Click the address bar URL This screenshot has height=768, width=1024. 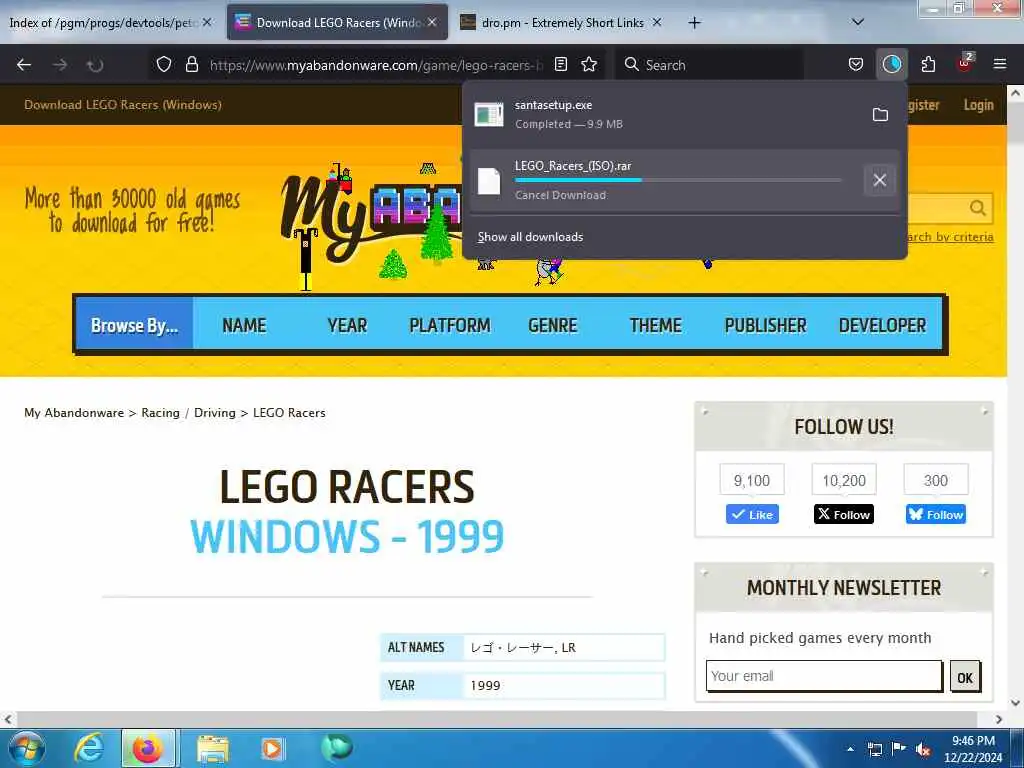(x=376, y=65)
